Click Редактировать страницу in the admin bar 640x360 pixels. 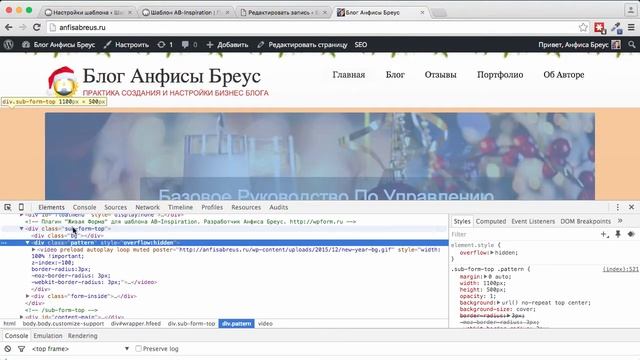[x=302, y=45]
